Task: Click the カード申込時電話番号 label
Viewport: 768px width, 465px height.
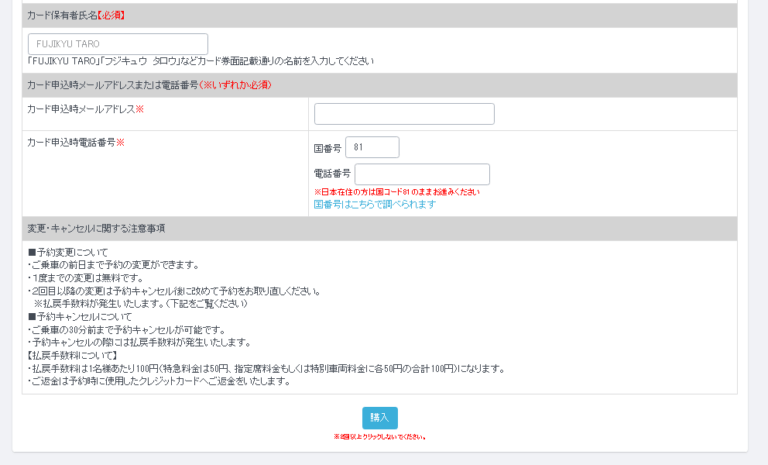Action: point(75,142)
